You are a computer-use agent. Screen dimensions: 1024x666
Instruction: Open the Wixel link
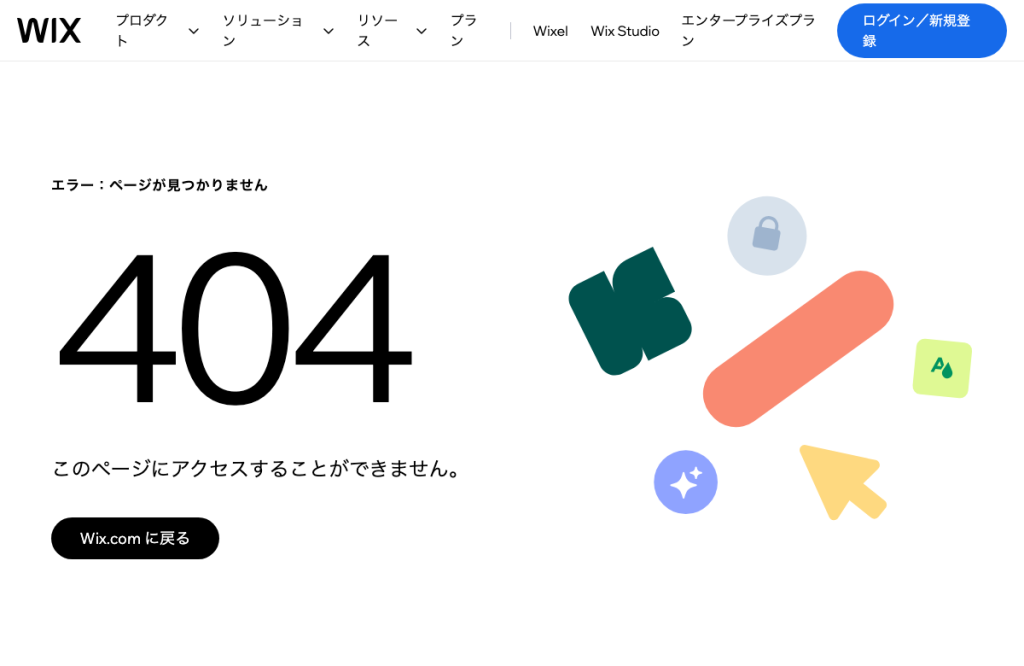[x=551, y=31]
